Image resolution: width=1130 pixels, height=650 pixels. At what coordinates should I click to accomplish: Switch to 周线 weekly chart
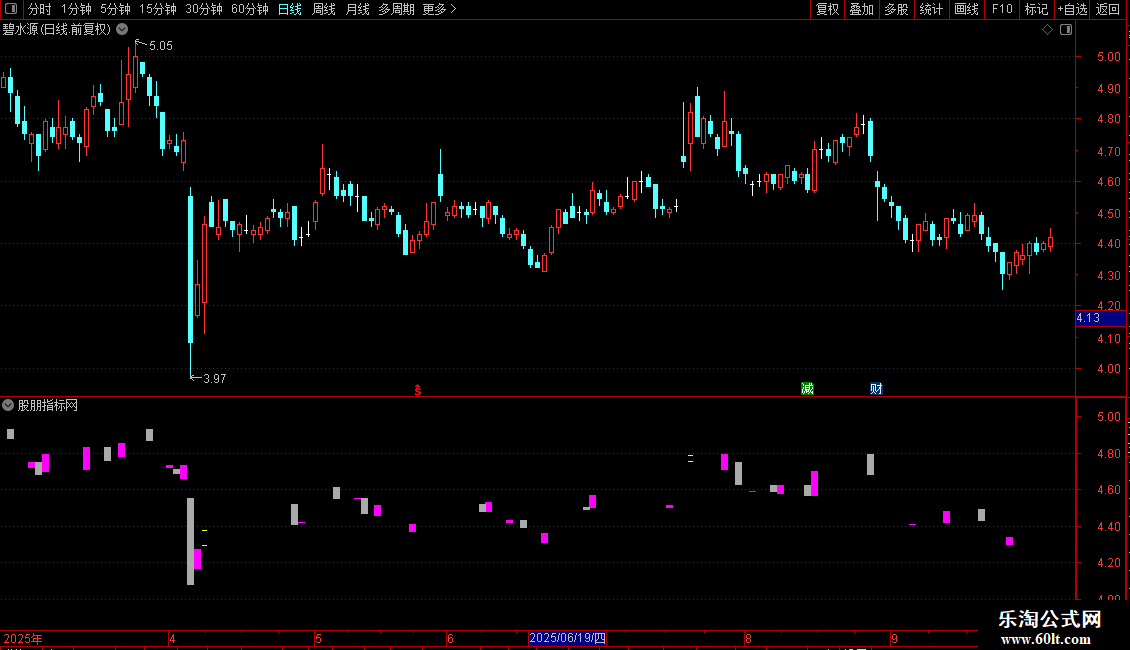[324, 9]
